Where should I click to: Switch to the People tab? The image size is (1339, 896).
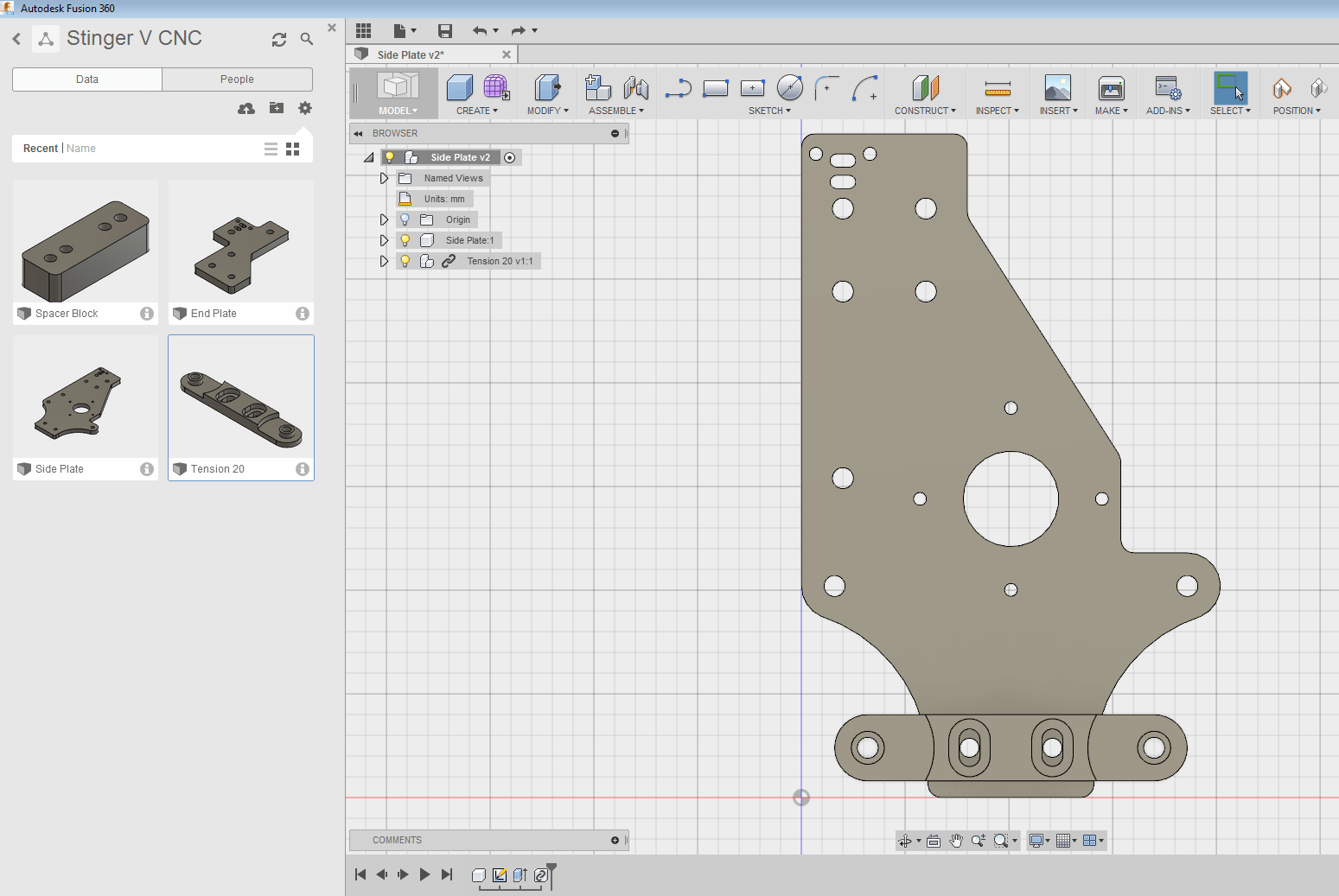pos(236,79)
